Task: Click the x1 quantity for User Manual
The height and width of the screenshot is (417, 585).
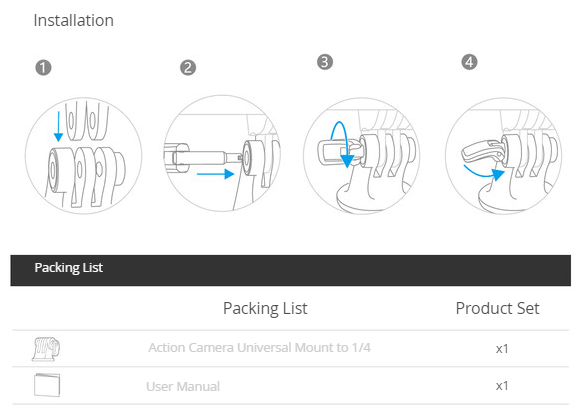Action: 502,386
